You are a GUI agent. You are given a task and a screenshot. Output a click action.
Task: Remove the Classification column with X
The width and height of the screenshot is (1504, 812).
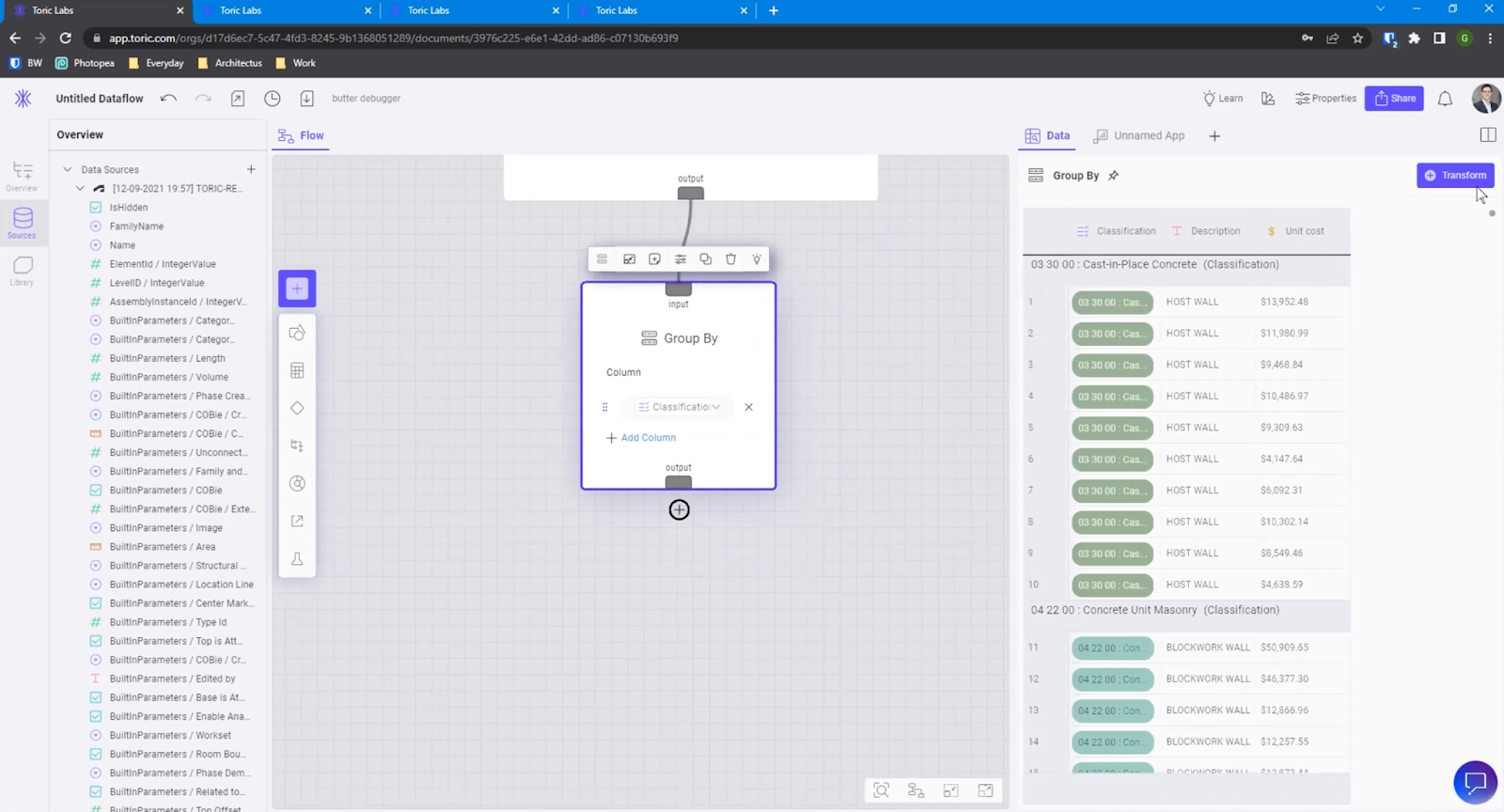[748, 407]
